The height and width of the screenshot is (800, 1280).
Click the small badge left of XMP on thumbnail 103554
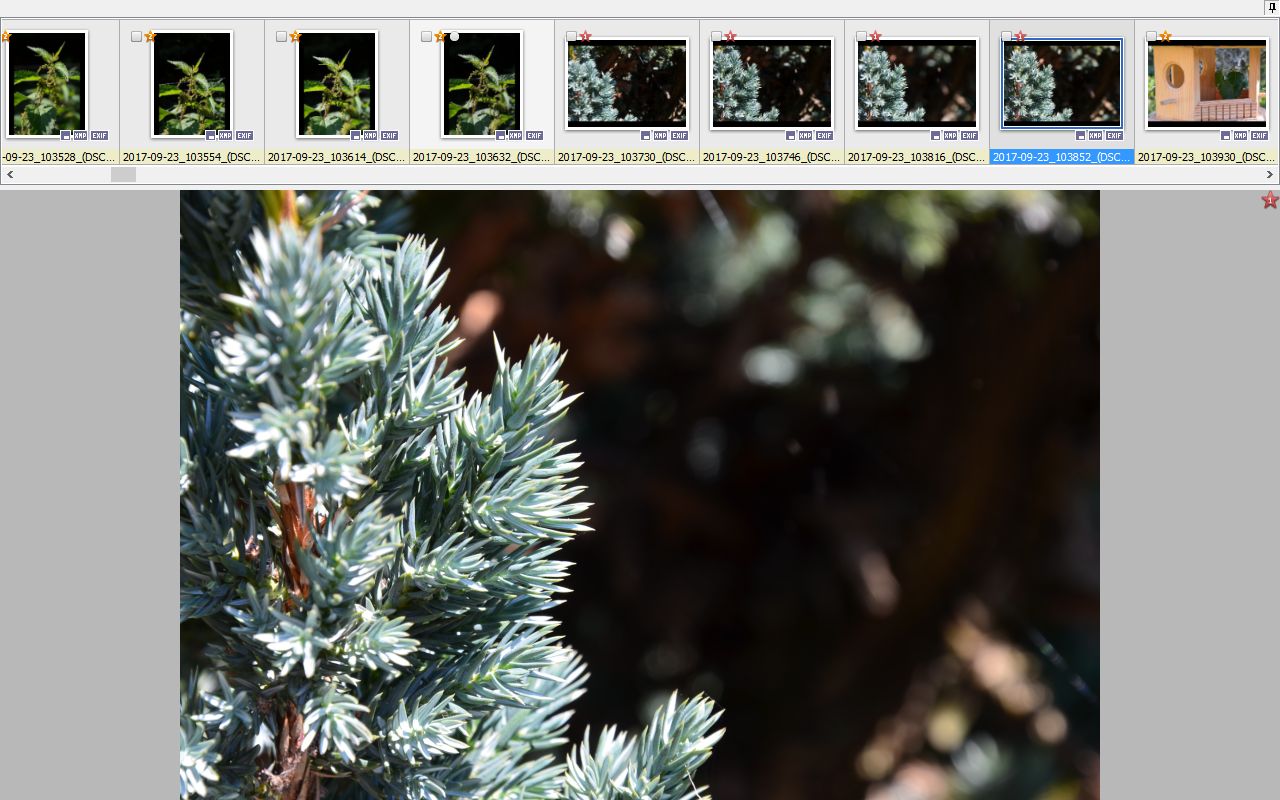pos(211,136)
